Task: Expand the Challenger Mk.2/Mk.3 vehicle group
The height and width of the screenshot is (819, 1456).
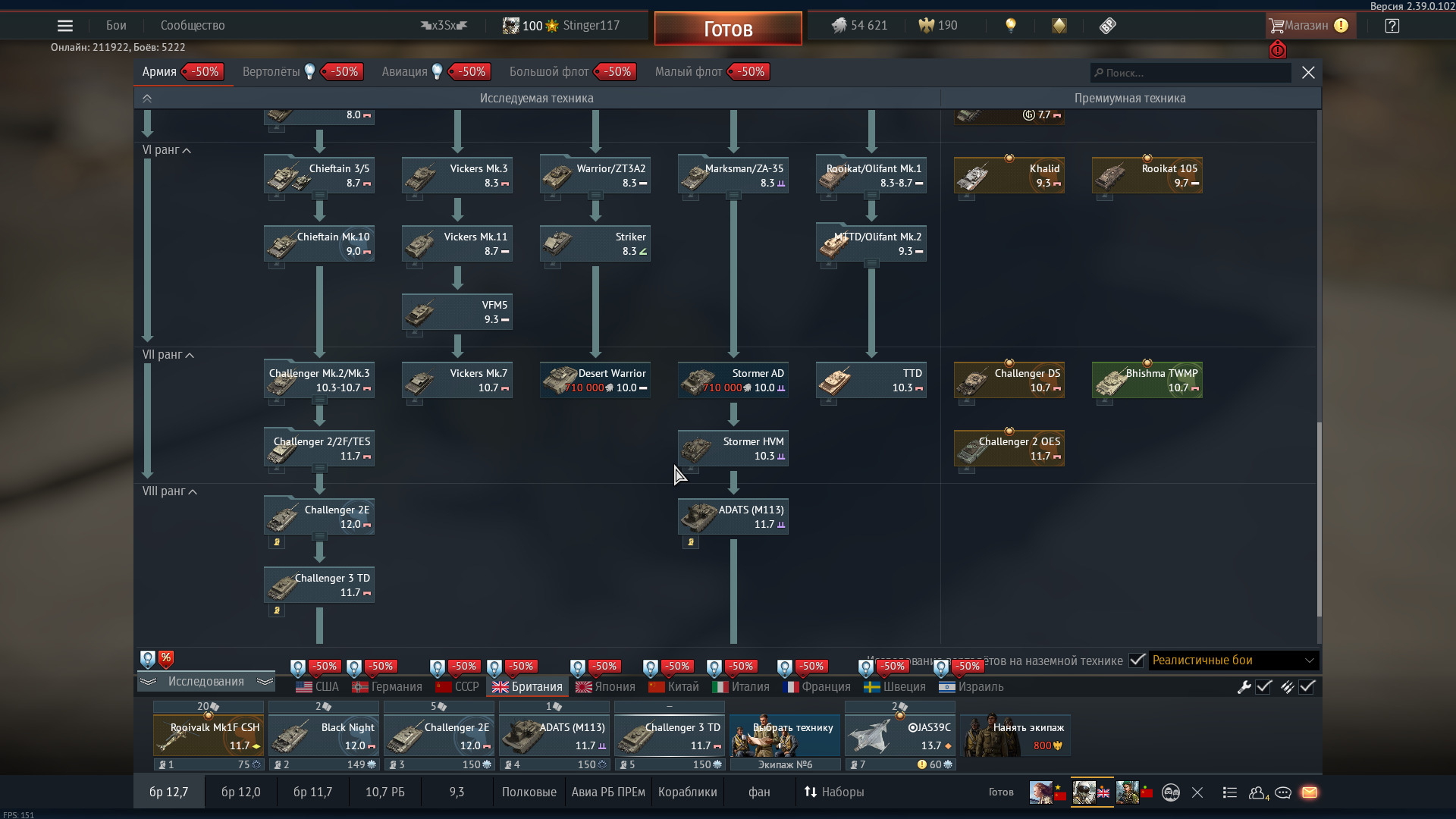Action: [x=319, y=400]
